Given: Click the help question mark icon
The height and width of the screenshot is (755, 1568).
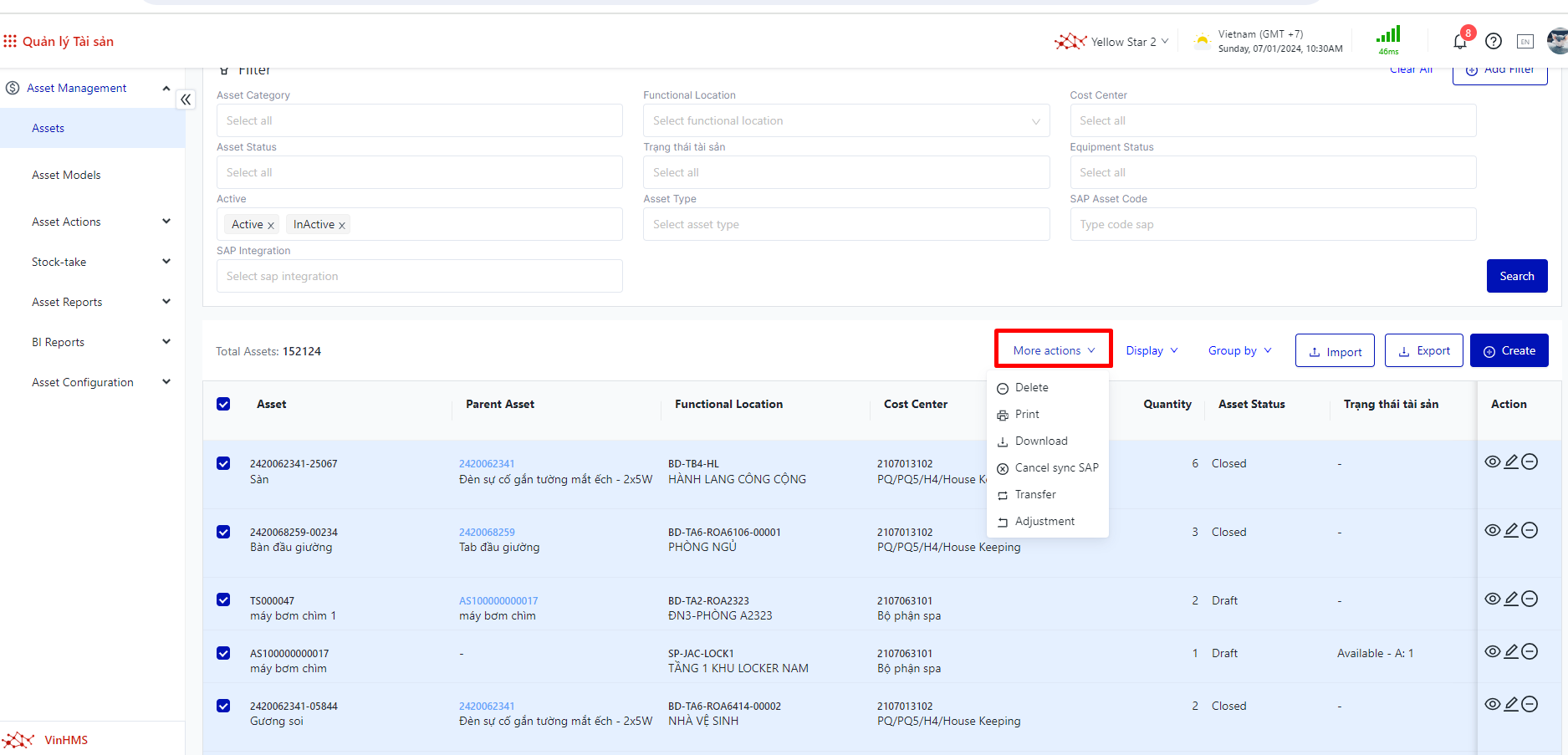Looking at the screenshot, I should (x=1494, y=41).
